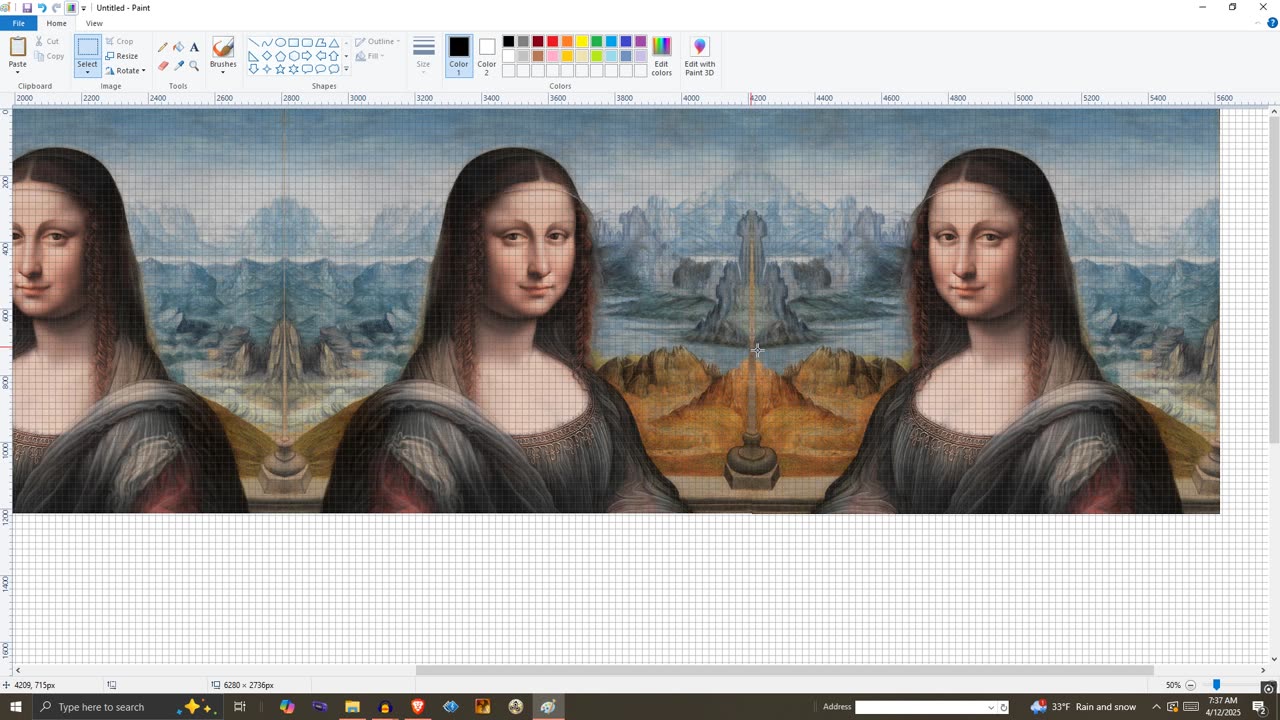The width and height of the screenshot is (1280, 720).
Task: Click the Brushes tool icon
Action: tap(223, 48)
